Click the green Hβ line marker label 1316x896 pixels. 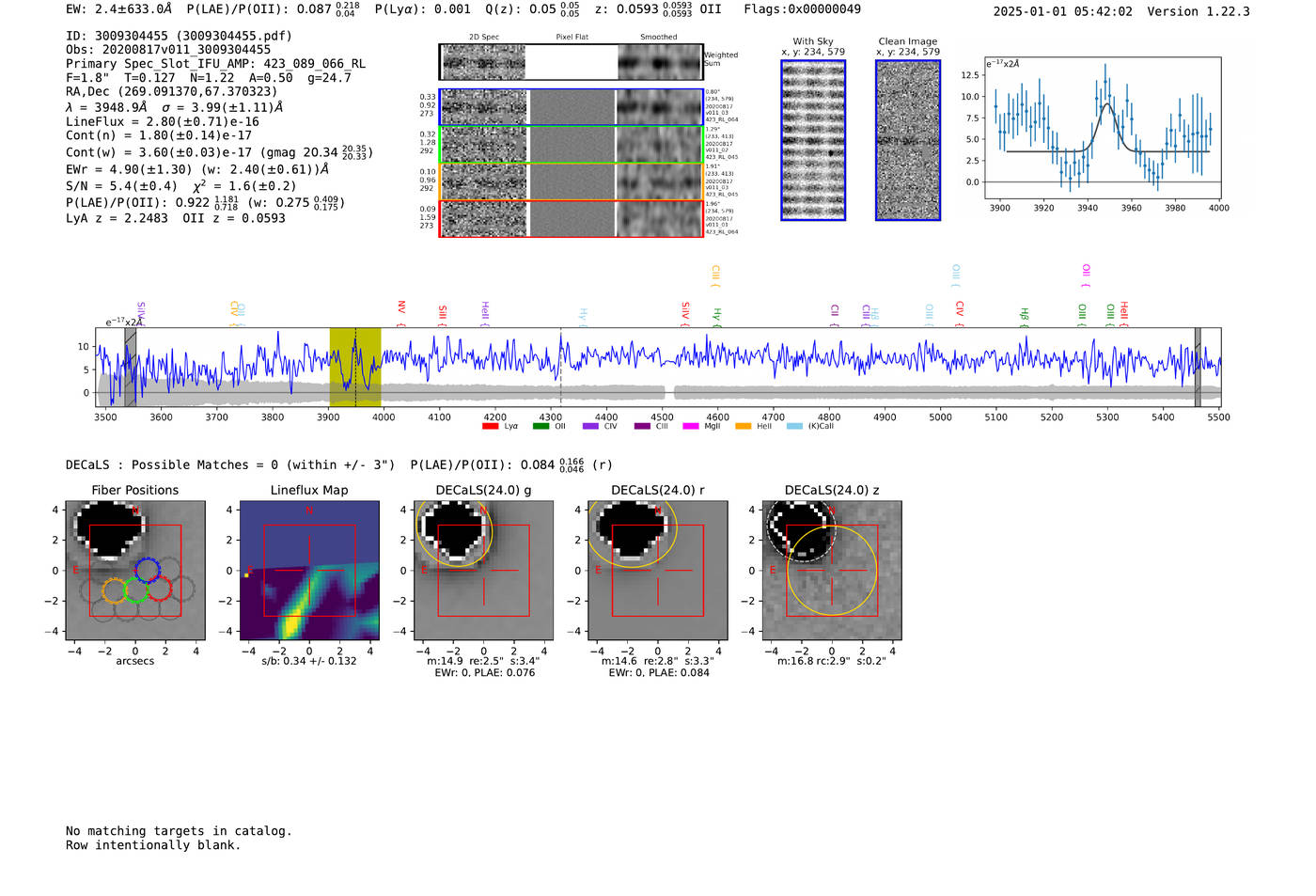tap(1025, 314)
